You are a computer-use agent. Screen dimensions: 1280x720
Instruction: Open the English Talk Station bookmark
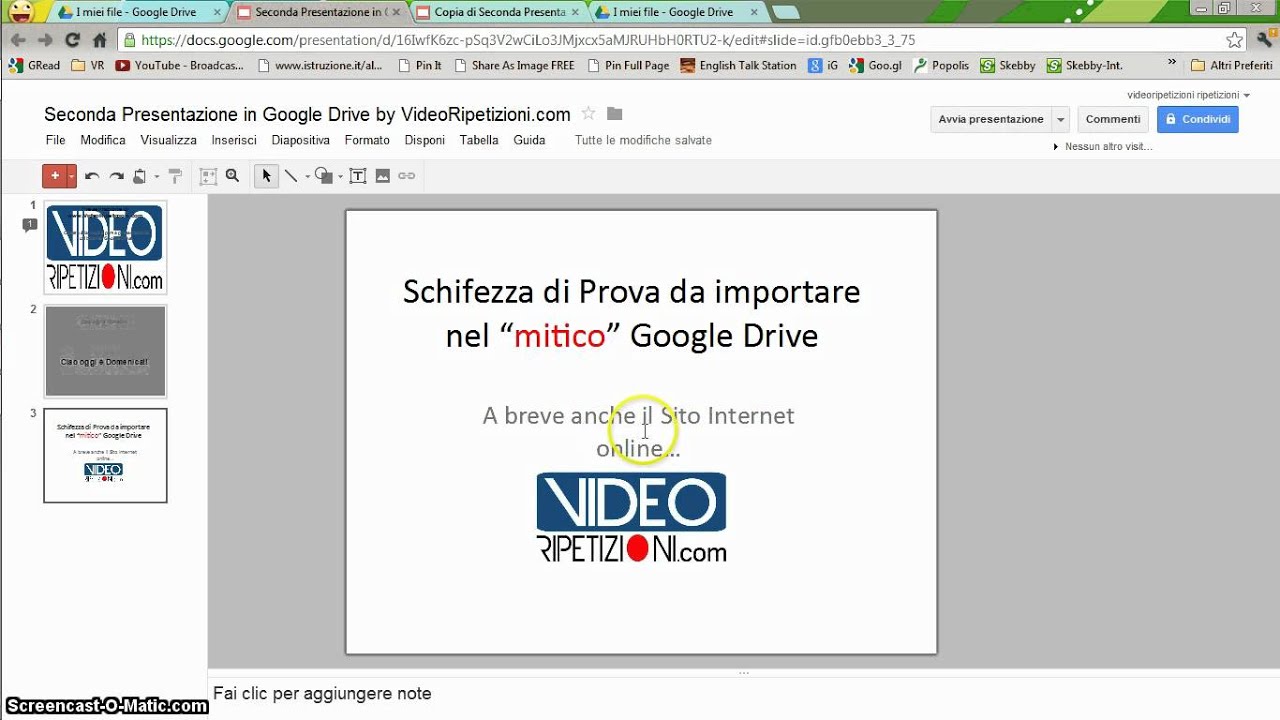click(x=738, y=65)
